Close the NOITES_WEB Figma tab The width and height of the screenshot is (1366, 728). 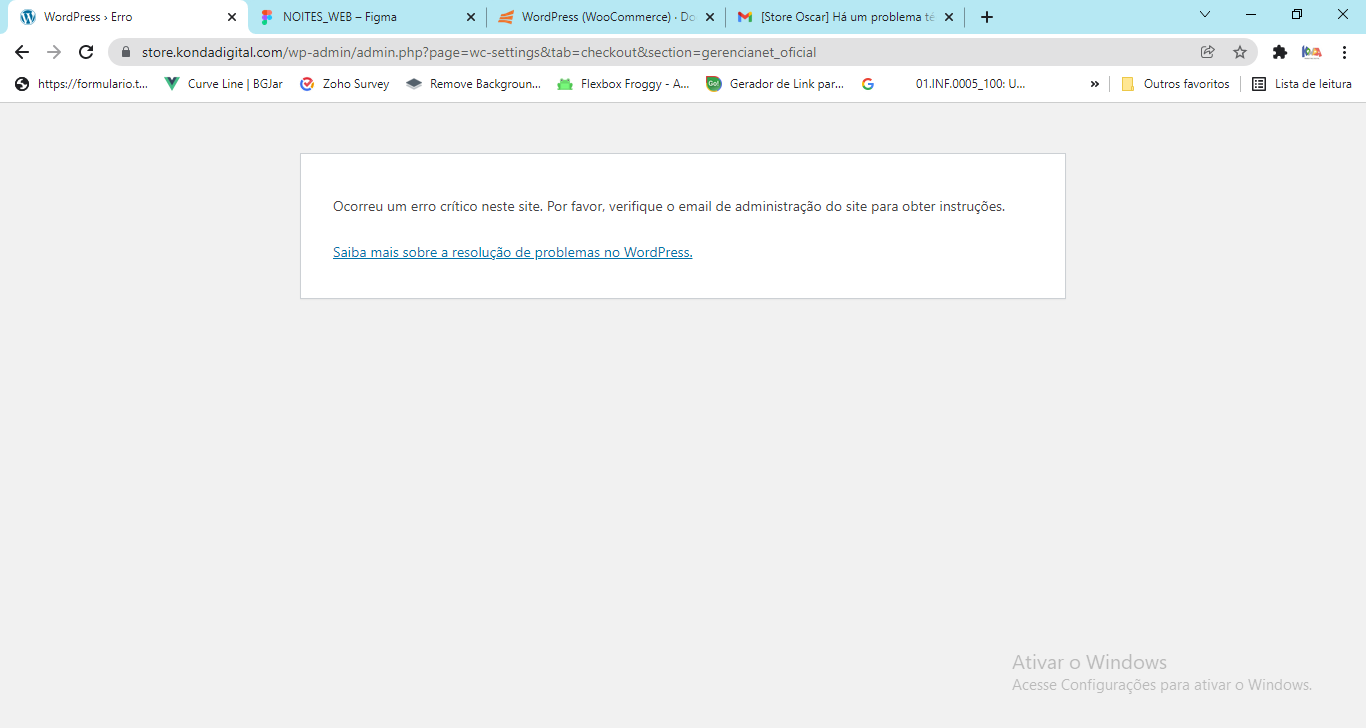click(x=471, y=17)
